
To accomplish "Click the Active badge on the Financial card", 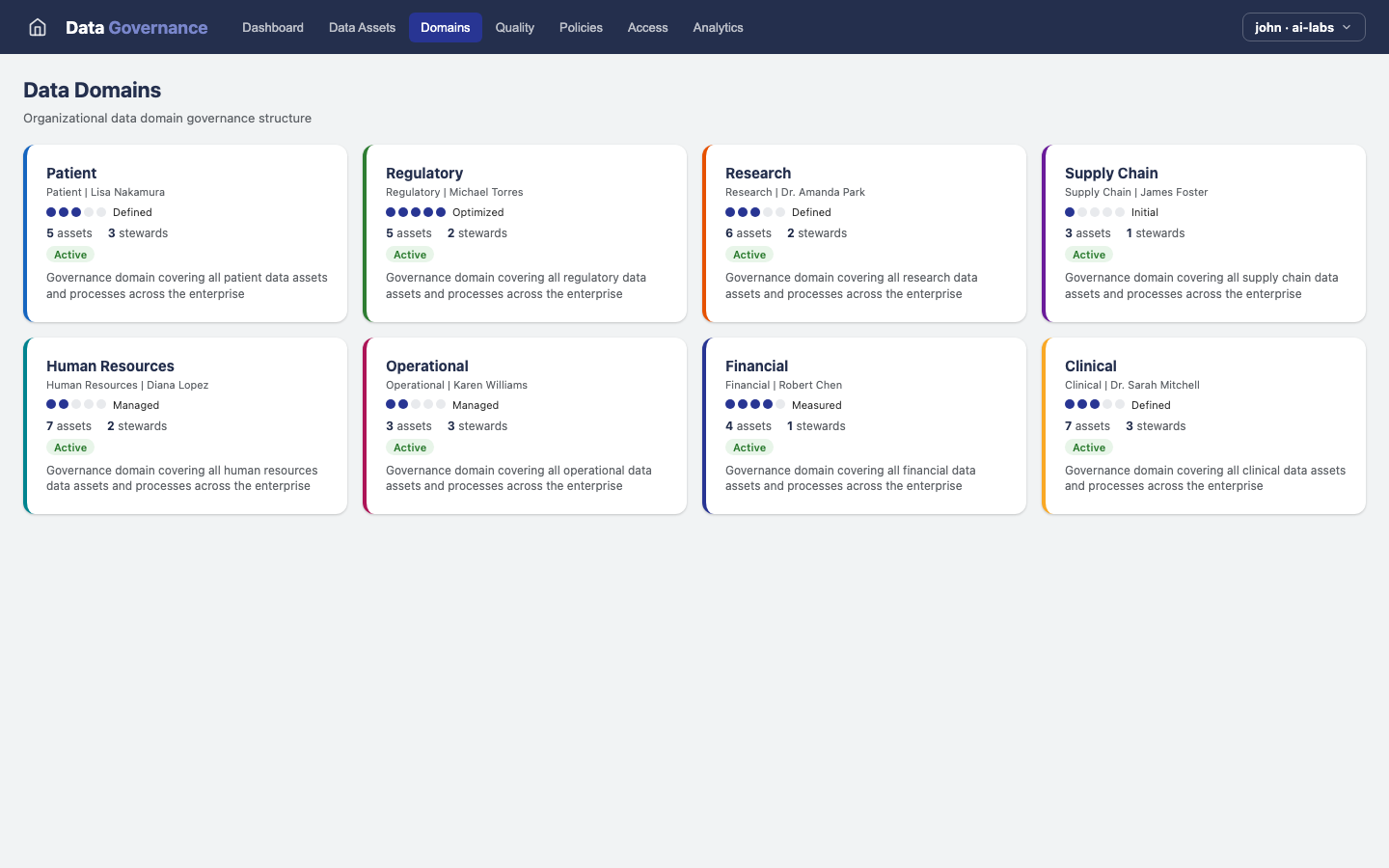I will click(749, 447).
